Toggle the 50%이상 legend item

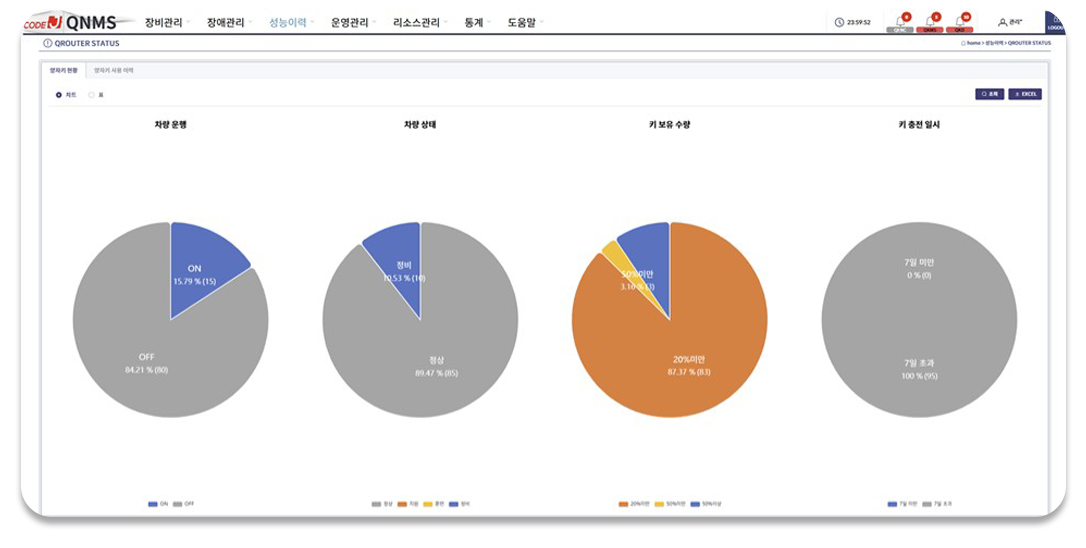(706, 504)
